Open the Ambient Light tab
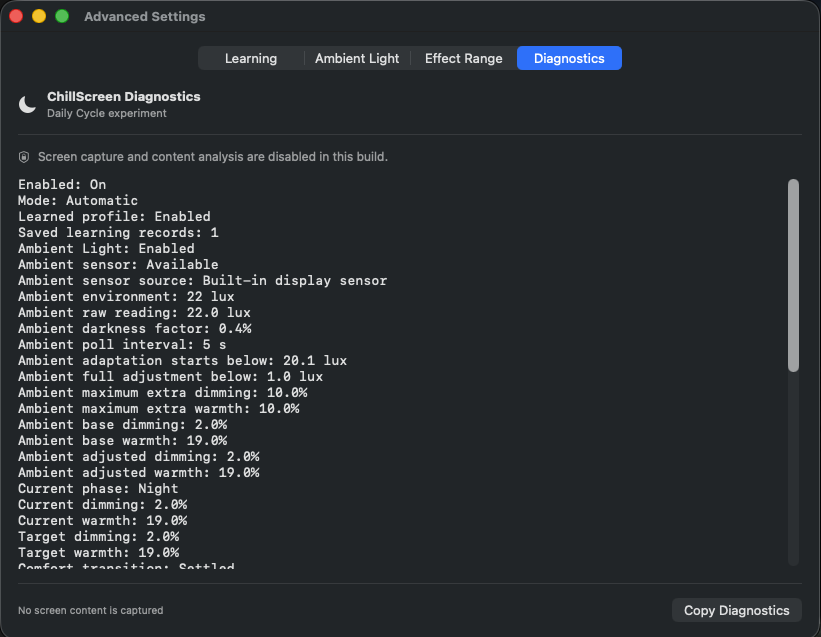The height and width of the screenshot is (637, 821). 357,58
